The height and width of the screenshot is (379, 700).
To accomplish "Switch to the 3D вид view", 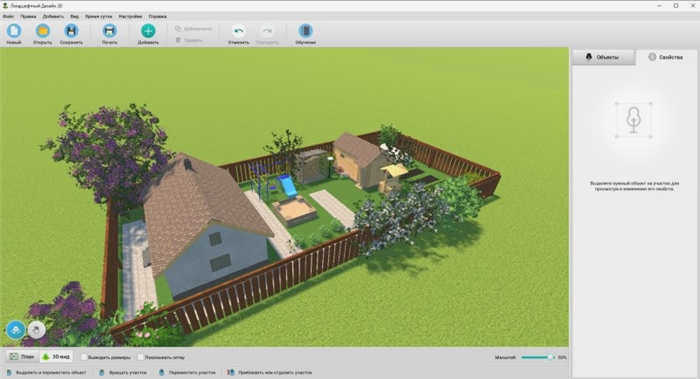I will (x=56, y=357).
